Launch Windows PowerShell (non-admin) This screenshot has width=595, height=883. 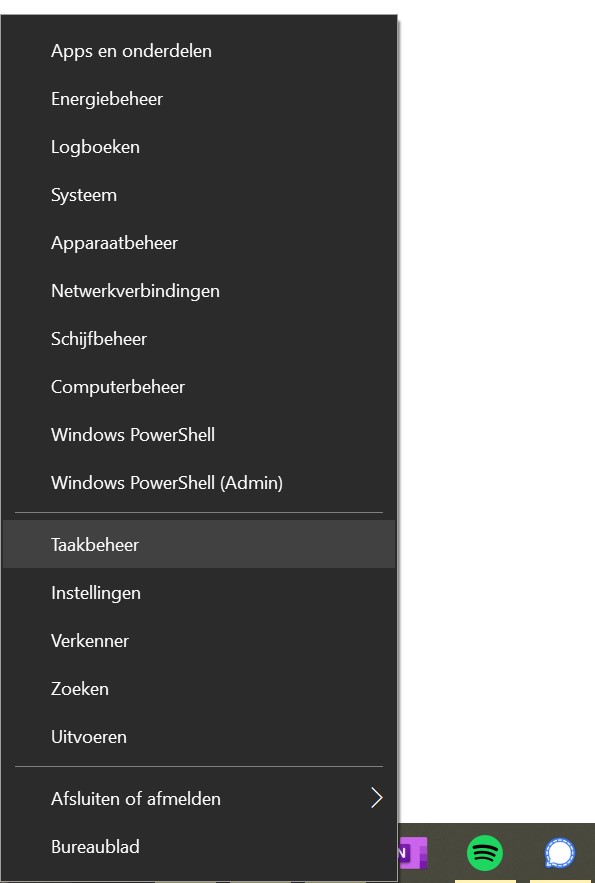(199, 435)
